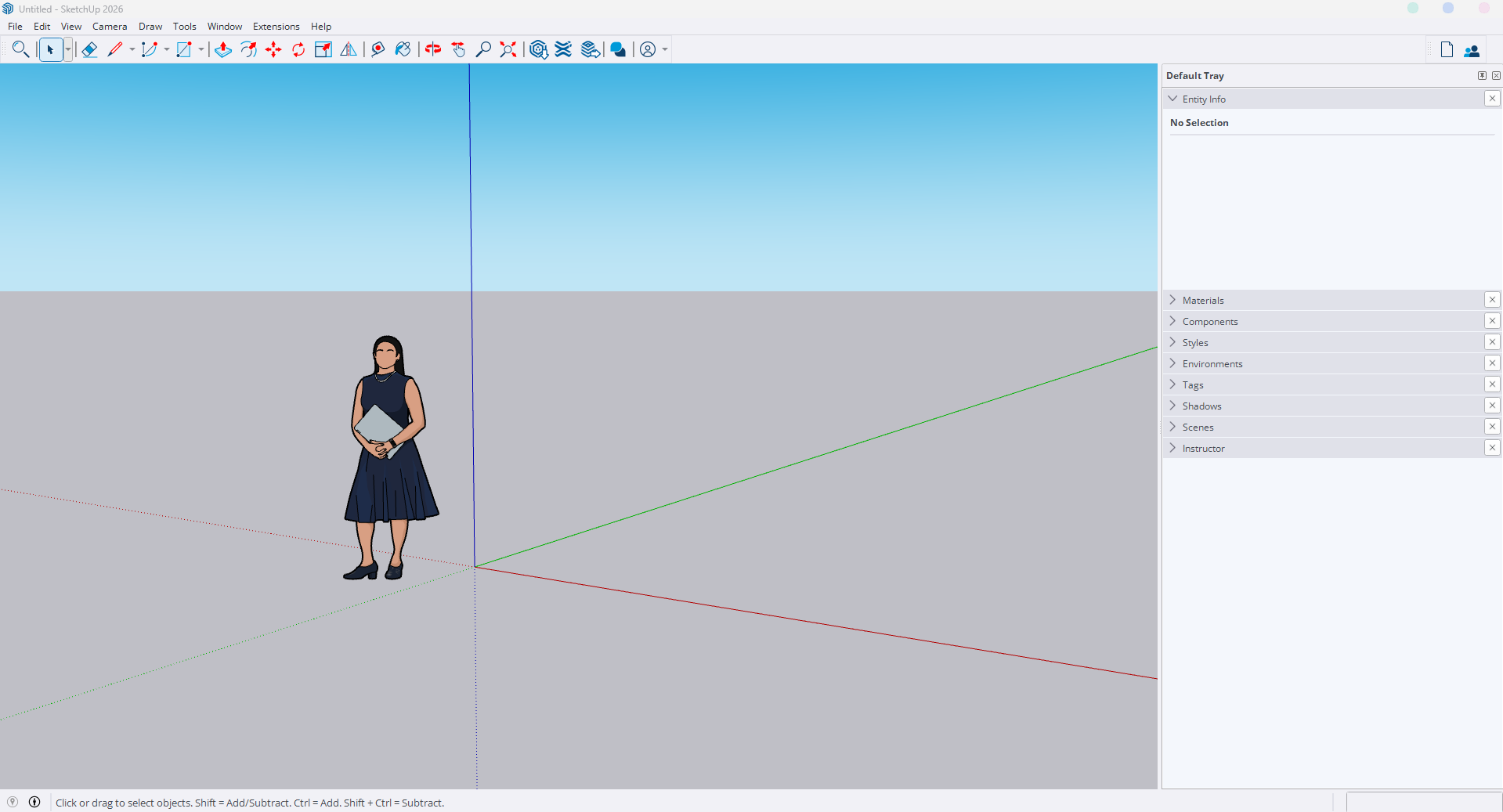Activate the Paint Bucket tool
Image resolution: width=1503 pixels, height=812 pixels.
(403, 50)
